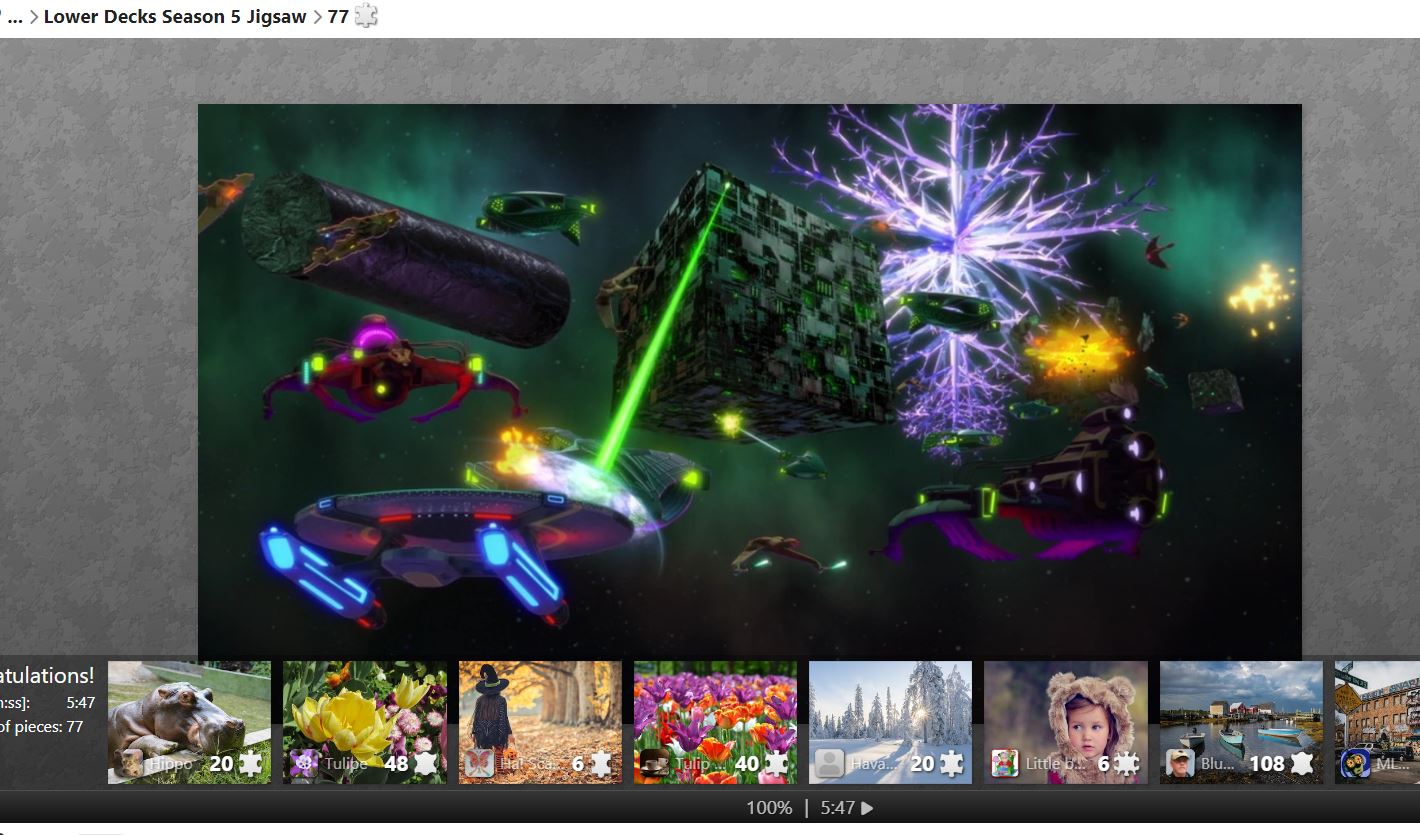Click the 100% completion status
This screenshot has height=835, width=1420.
click(x=769, y=808)
